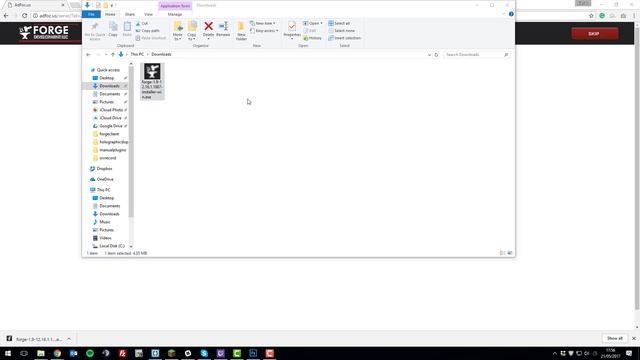Open iCloud Photos in navigation pane
This screenshot has width=640, height=360.
click(x=111, y=110)
